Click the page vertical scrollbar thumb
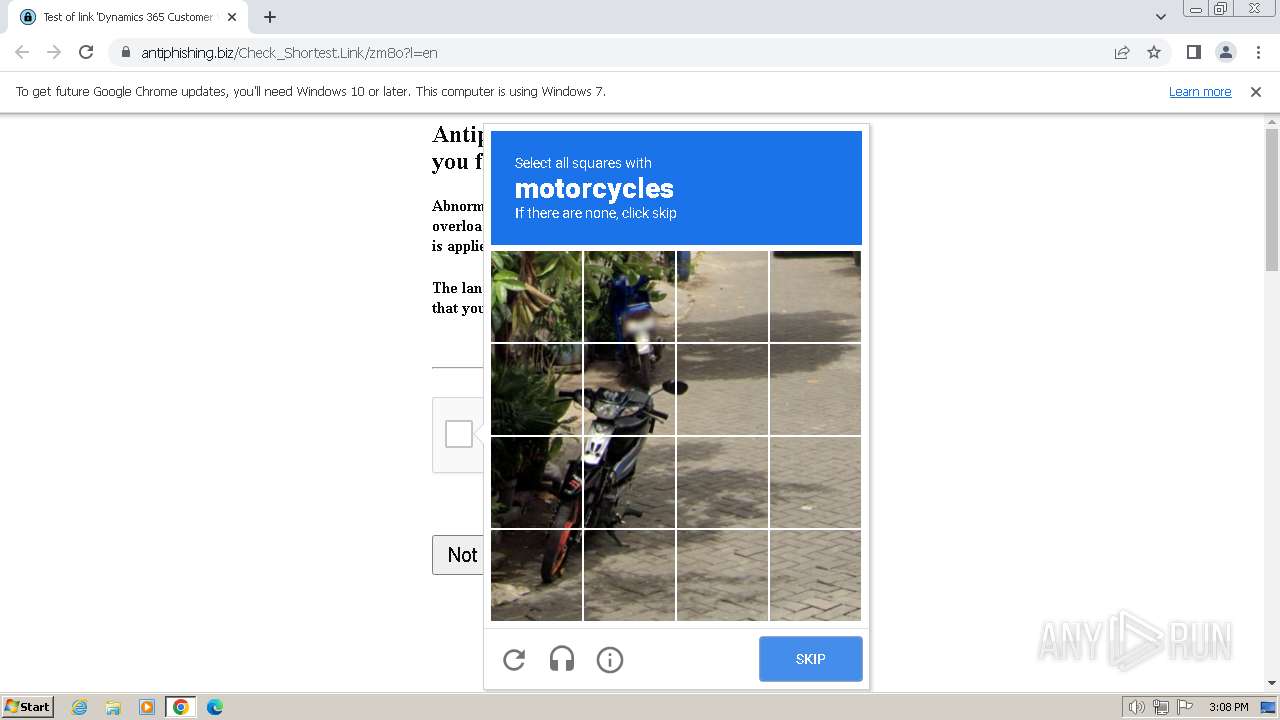This screenshot has height=720, width=1280. pos(1272,200)
